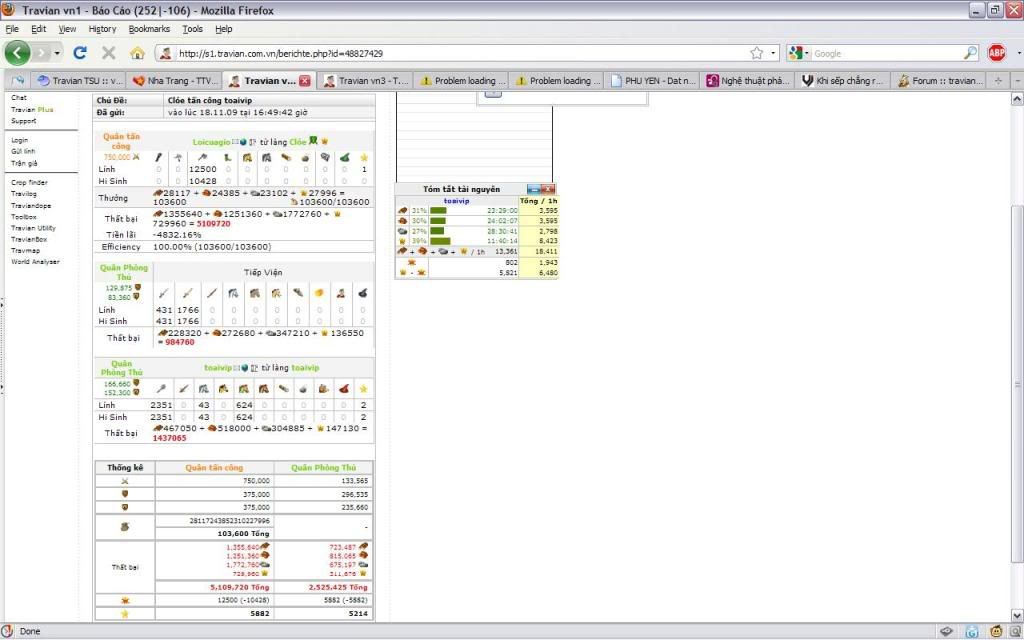
Task: Open the Travmap link
Action: click(x=25, y=250)
